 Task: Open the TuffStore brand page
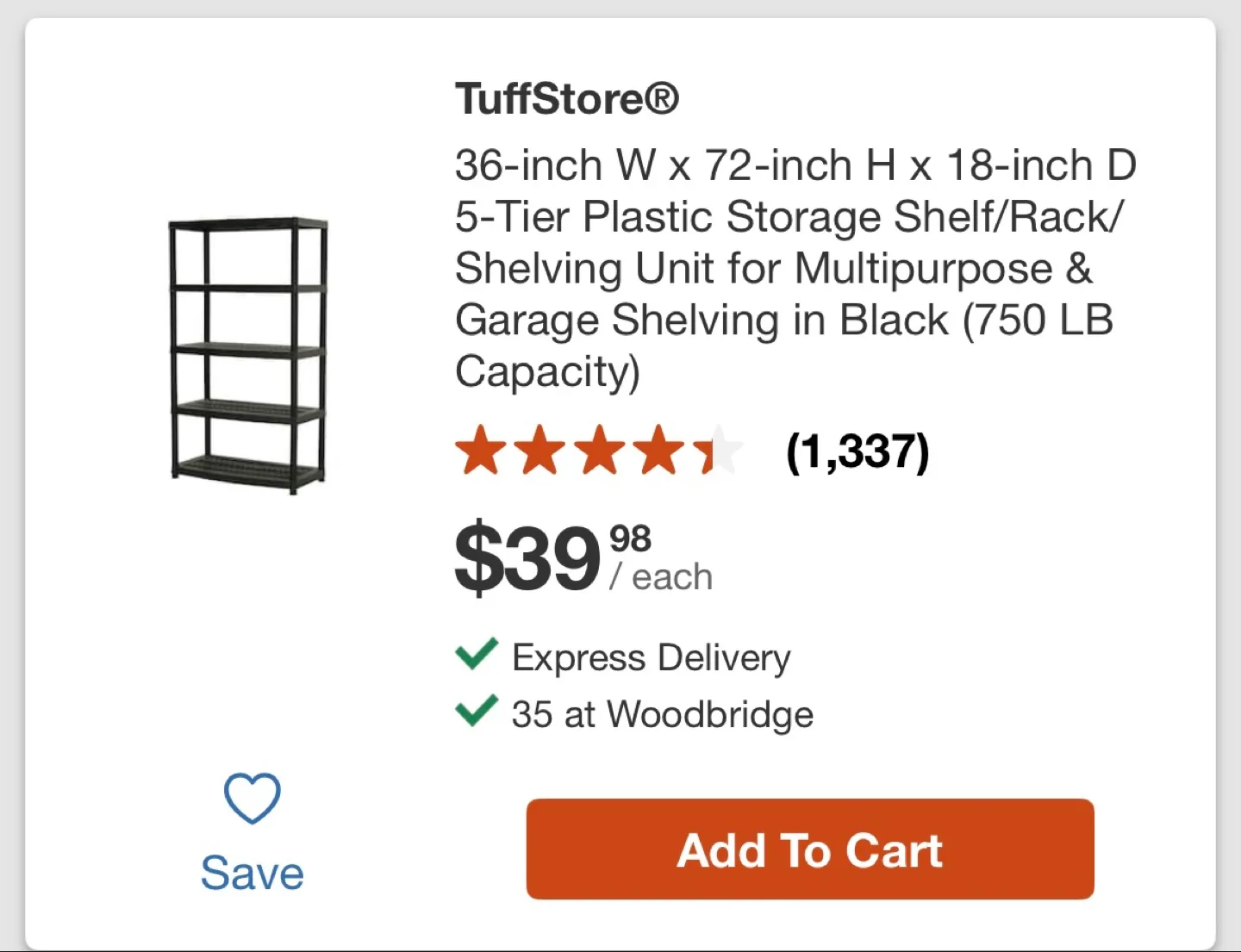[566, 97]
